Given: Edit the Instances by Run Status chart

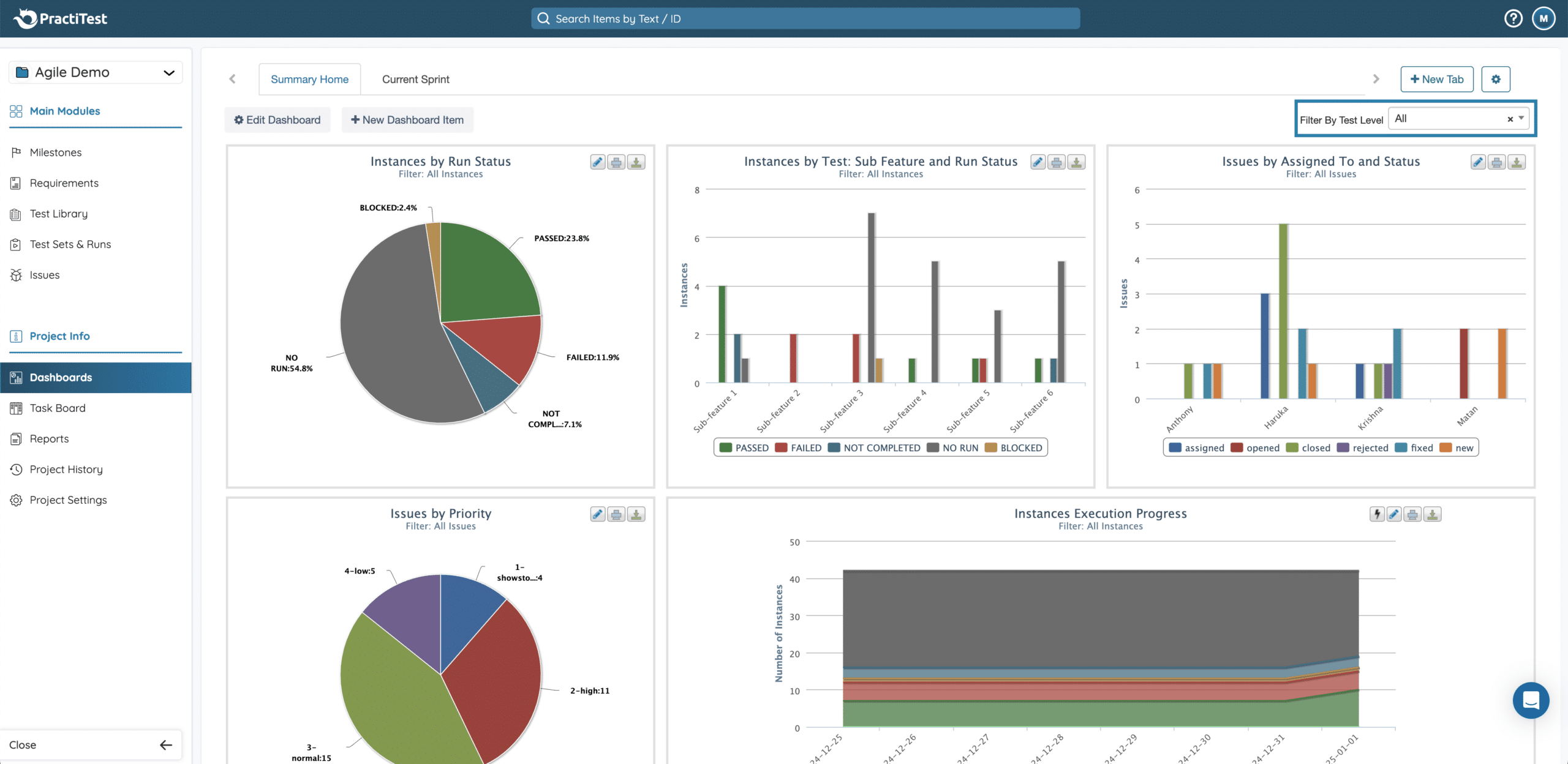Looking at the screenshot, I should [x=598, y=162].
